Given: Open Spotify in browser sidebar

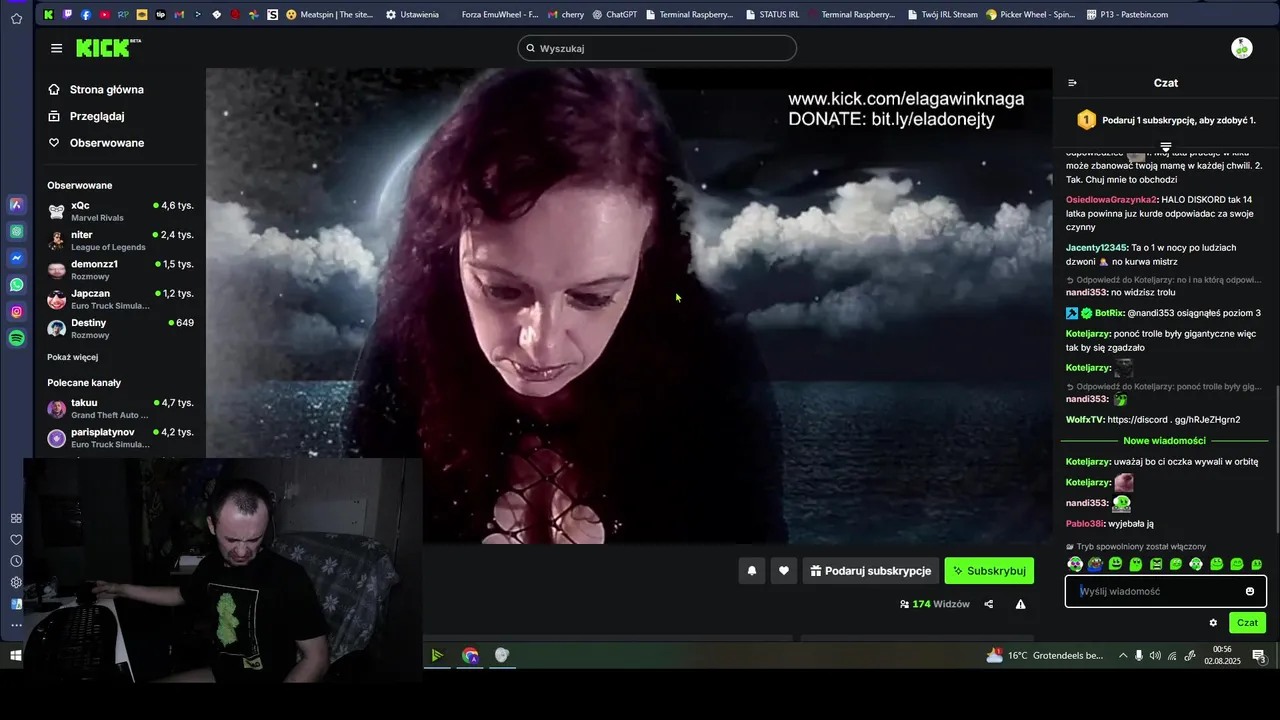Looking at the screenshot, I should 17,339.
